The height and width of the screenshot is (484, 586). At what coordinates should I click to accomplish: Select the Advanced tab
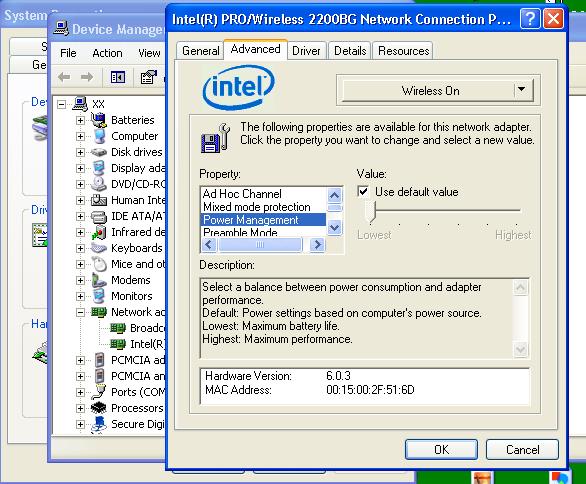[x=256, y=49]
